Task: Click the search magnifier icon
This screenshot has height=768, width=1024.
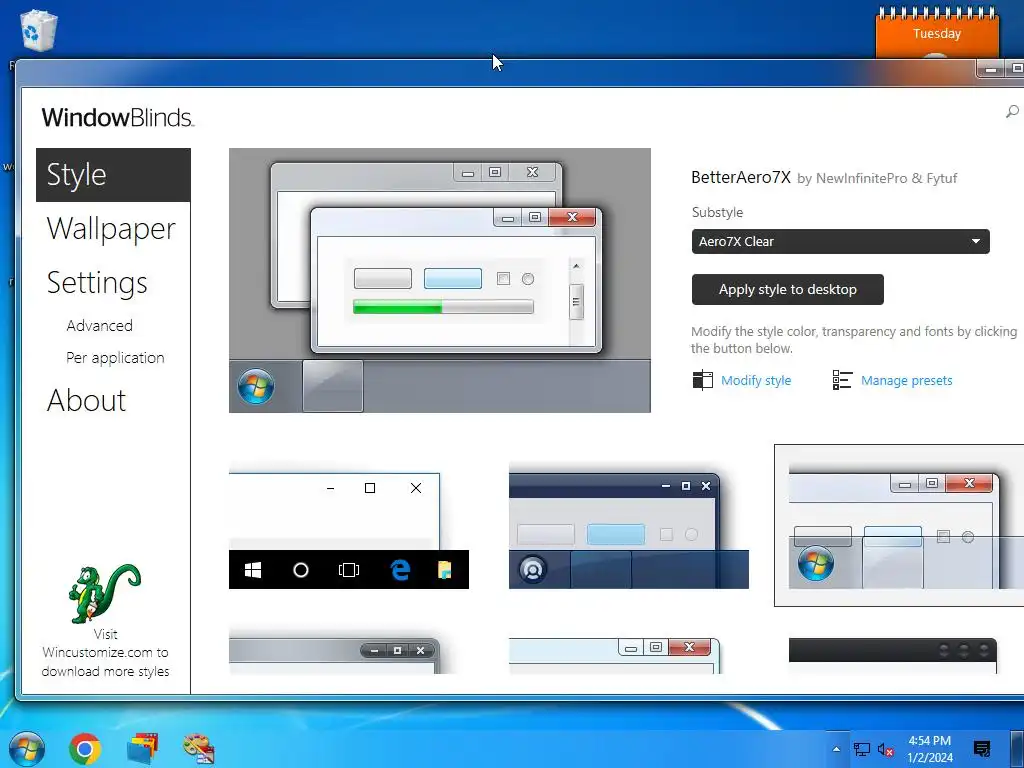Action: [x=1012, y=112]
